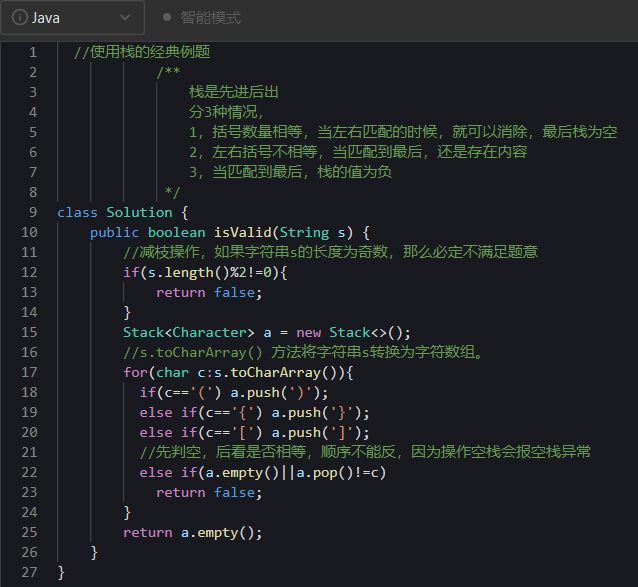This screenshot has width=638, height=587.
Task: Click line number 9 in gutter
Action: click(x=33, y=212)
